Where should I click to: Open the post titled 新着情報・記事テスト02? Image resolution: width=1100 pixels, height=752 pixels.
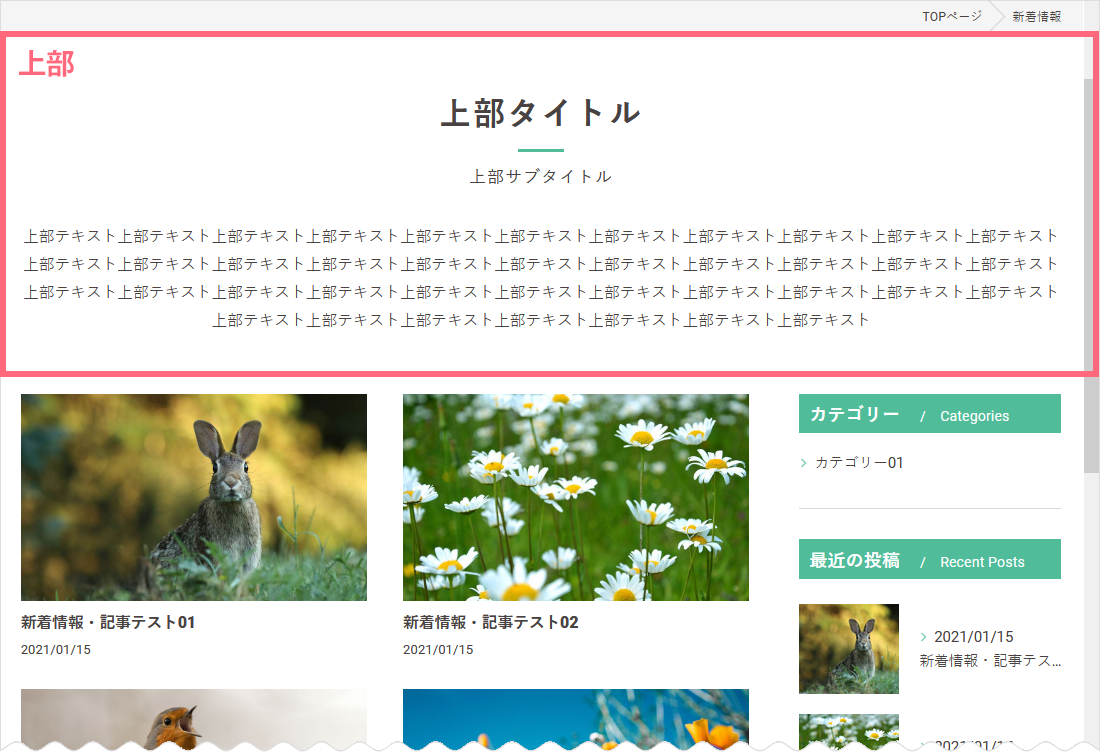(490, 622)
